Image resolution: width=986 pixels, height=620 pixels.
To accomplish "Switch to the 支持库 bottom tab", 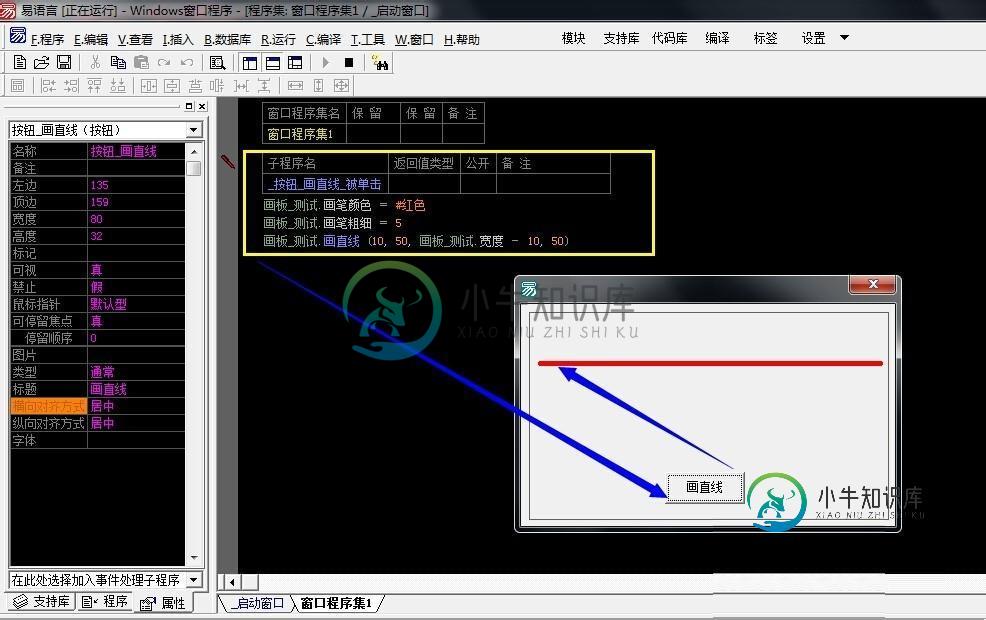I will pos(42,602).
